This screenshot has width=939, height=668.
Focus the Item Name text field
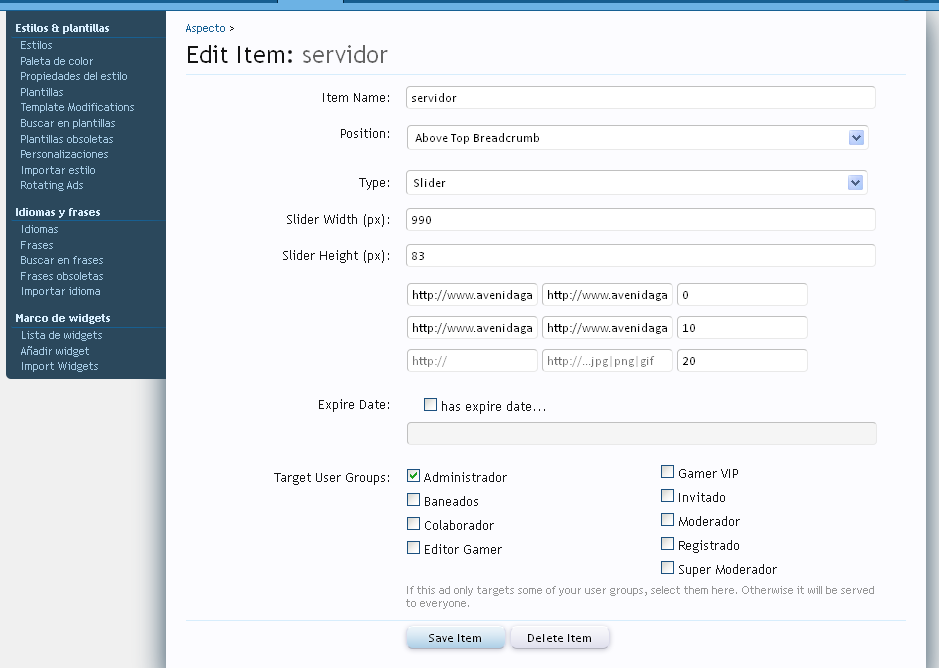tap(641, 98)
